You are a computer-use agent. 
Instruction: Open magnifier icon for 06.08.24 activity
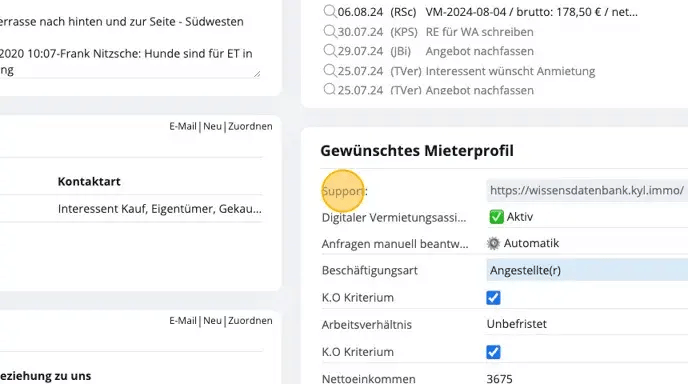(330, 11)
